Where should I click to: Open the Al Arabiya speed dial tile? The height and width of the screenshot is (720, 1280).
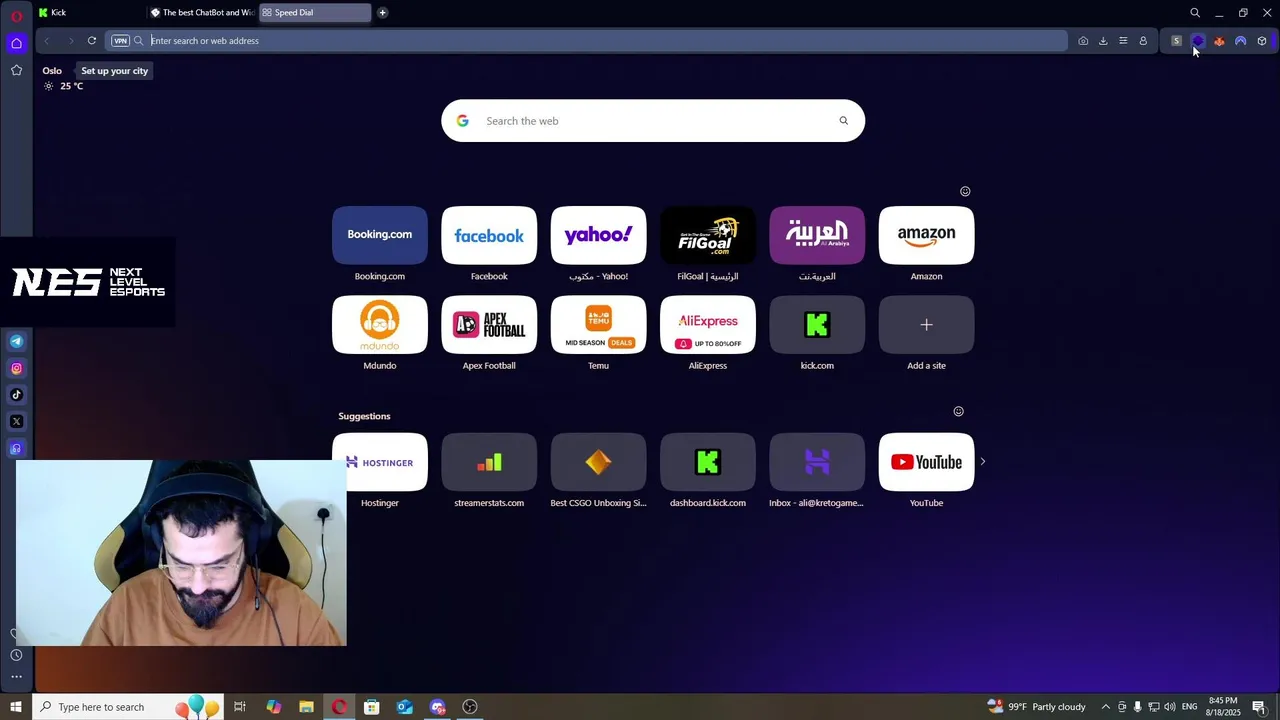[x=817, y=235]
